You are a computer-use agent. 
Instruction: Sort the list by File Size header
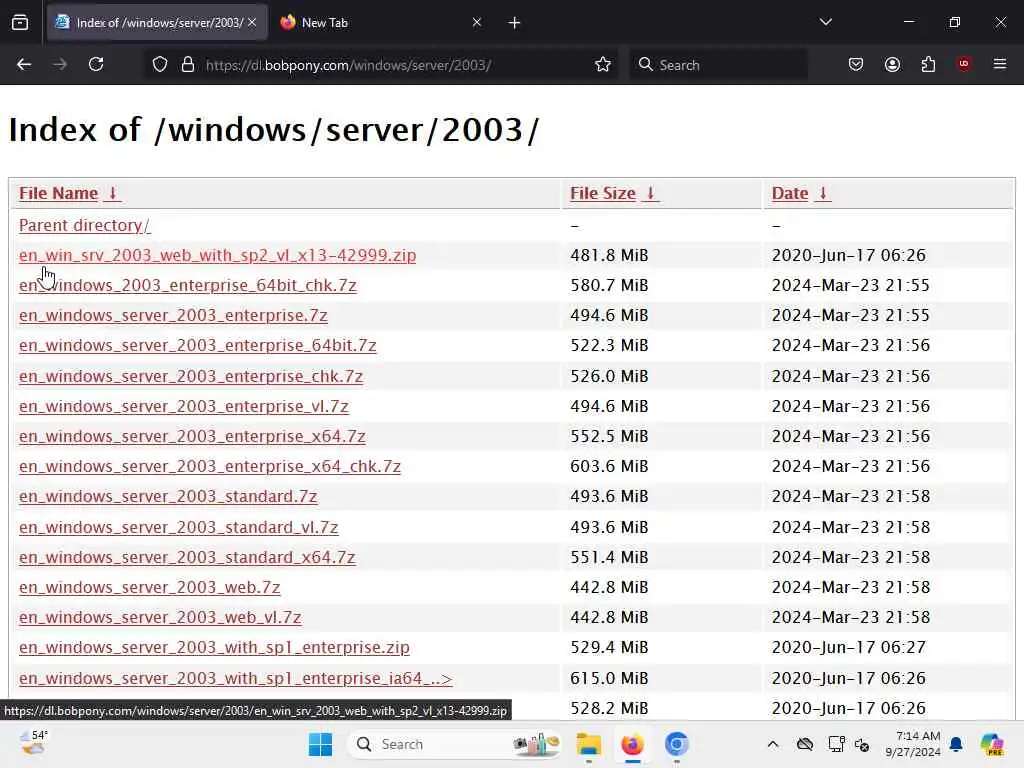click(x=603, y=193)
